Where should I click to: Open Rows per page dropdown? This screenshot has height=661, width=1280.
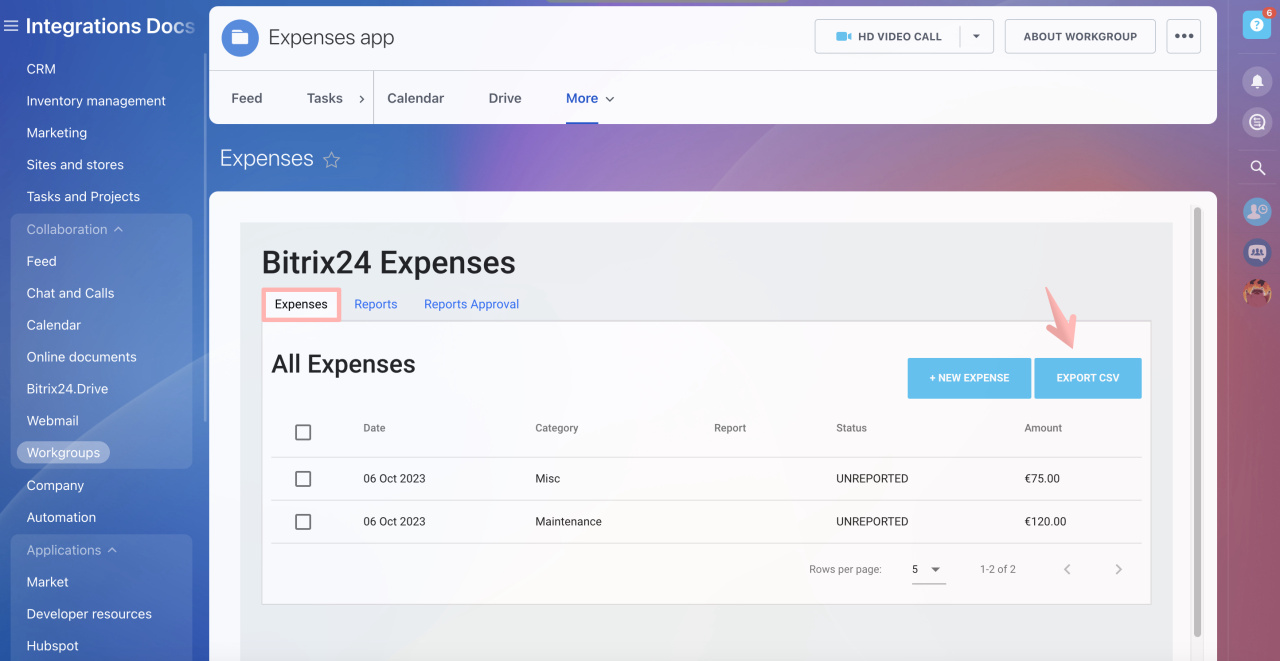[x=928, y=569]
